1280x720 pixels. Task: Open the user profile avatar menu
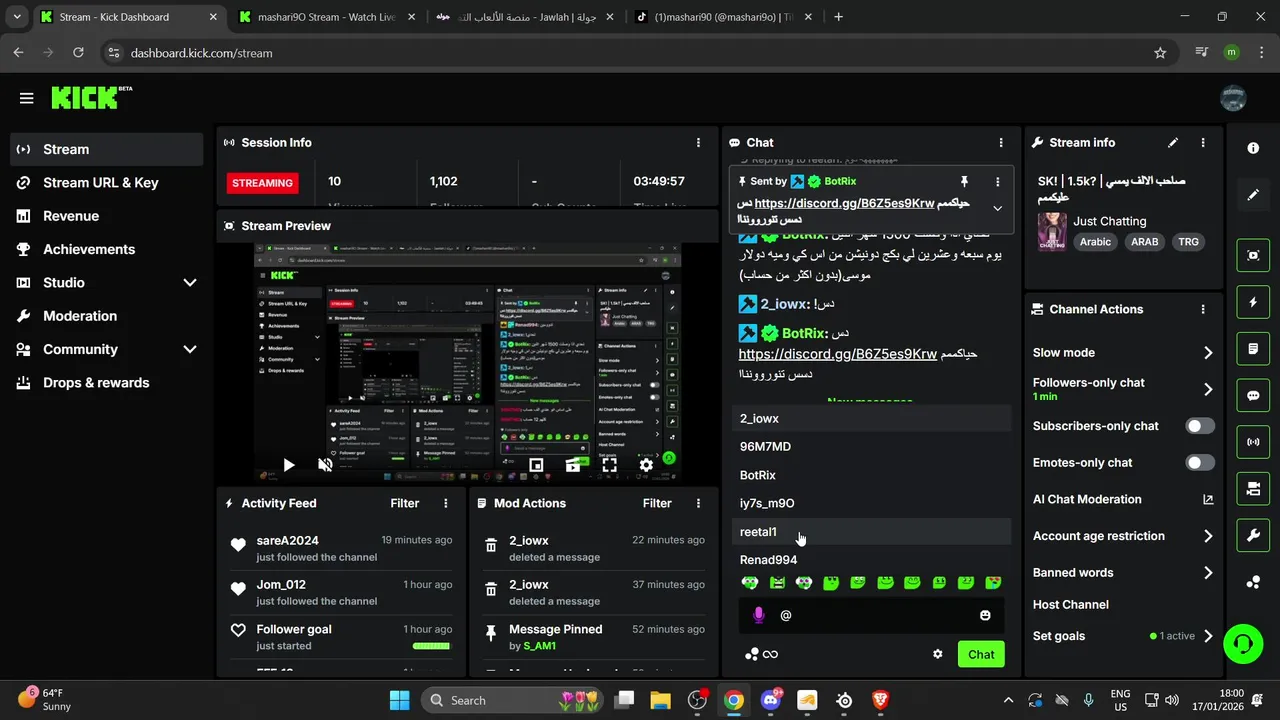coord(1233,98)
